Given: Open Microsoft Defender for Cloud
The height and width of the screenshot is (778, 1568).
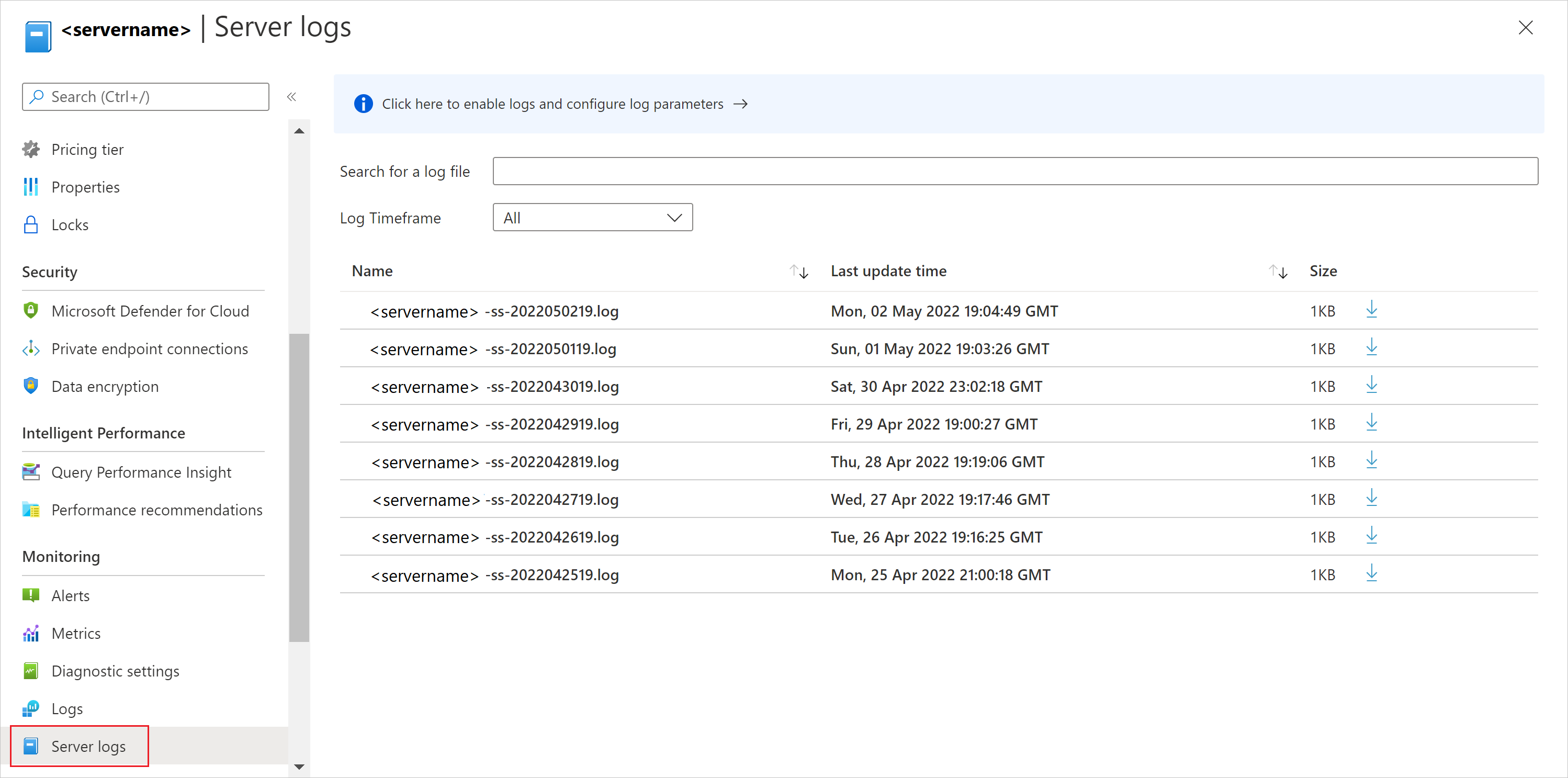Looking at the screenshot, I should (x=150, y=310).
